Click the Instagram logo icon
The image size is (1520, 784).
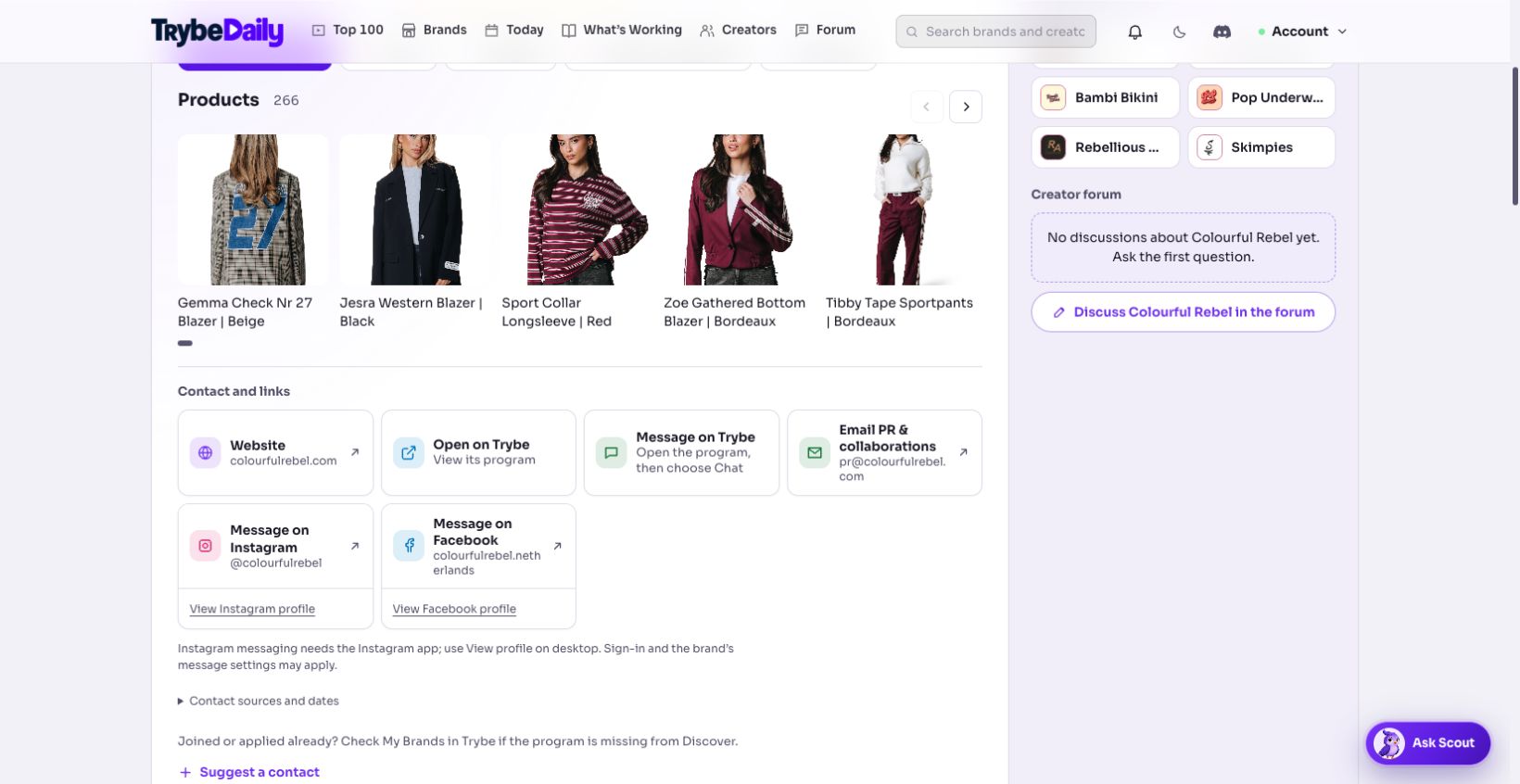pos(205,546)
